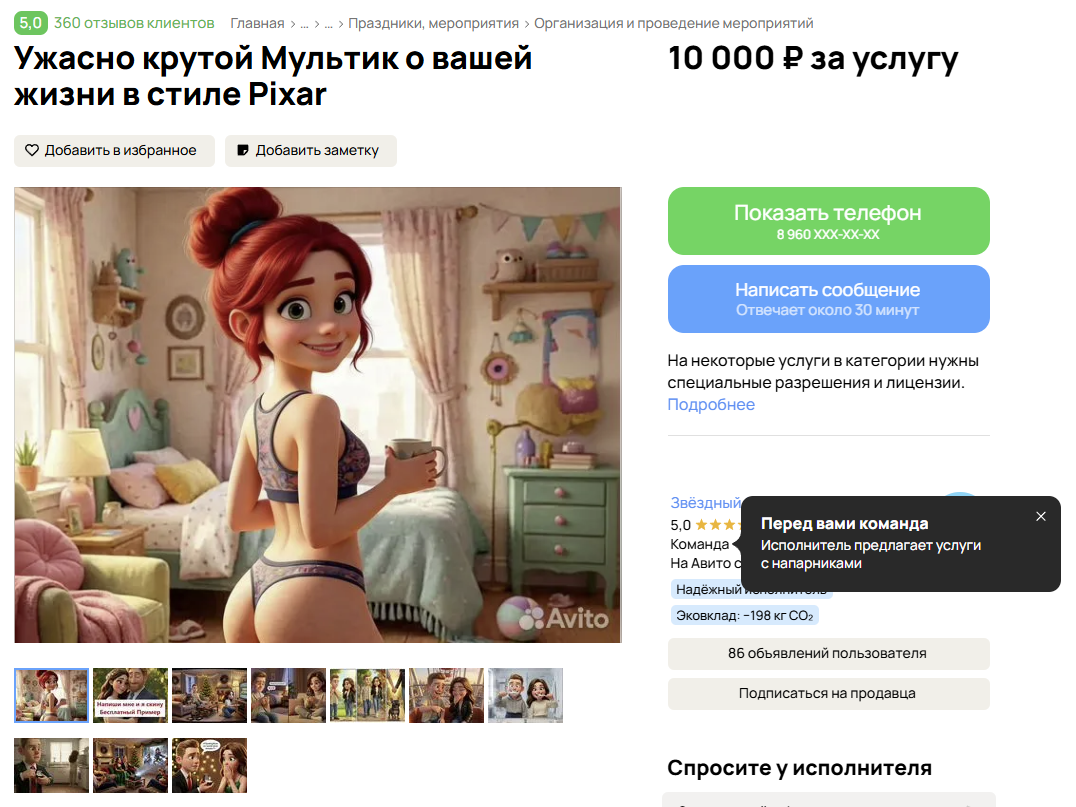Open the Подробнее link about licenses

(711, 405)
